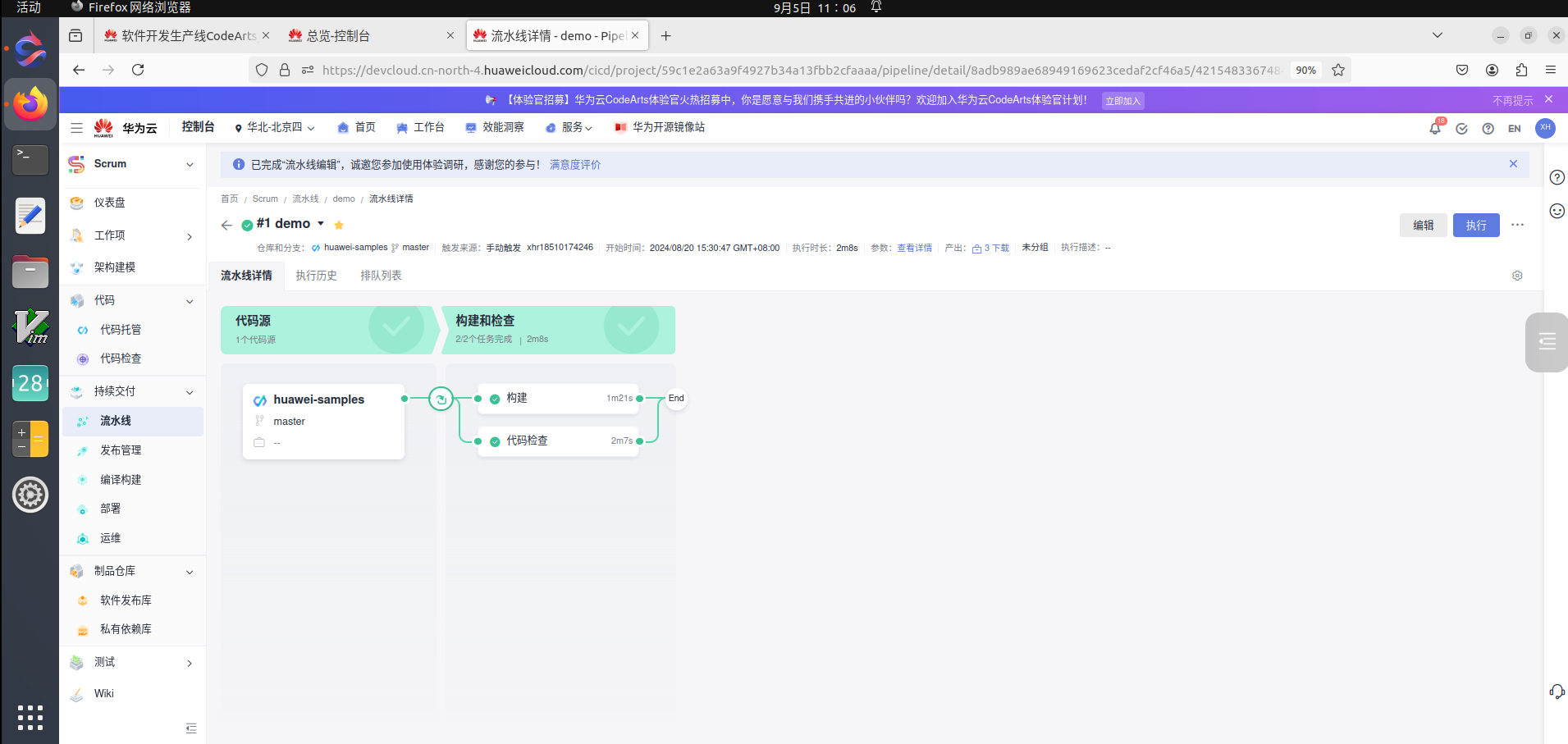
Task: Open the #1 demo run dropdown arrow
Action: [321, 223]
